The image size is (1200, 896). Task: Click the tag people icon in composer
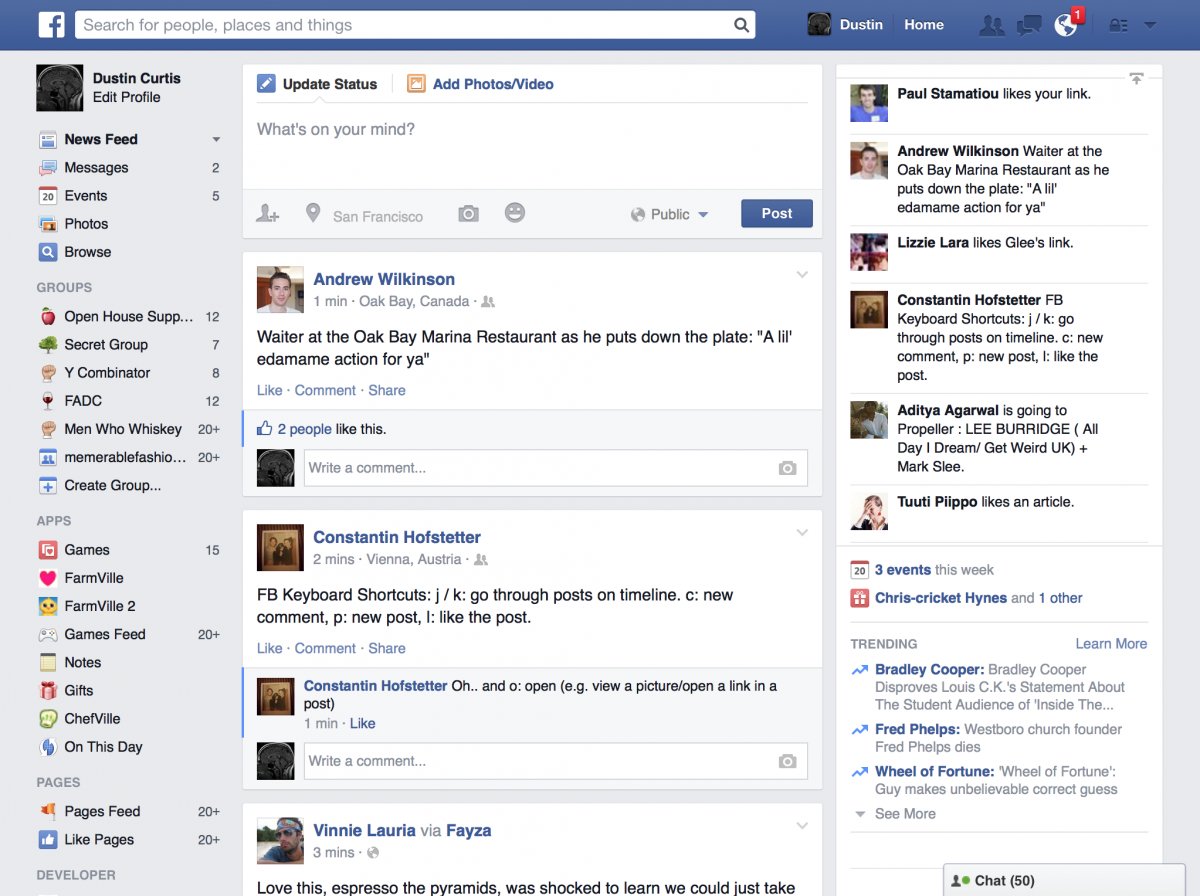point(267,214)
